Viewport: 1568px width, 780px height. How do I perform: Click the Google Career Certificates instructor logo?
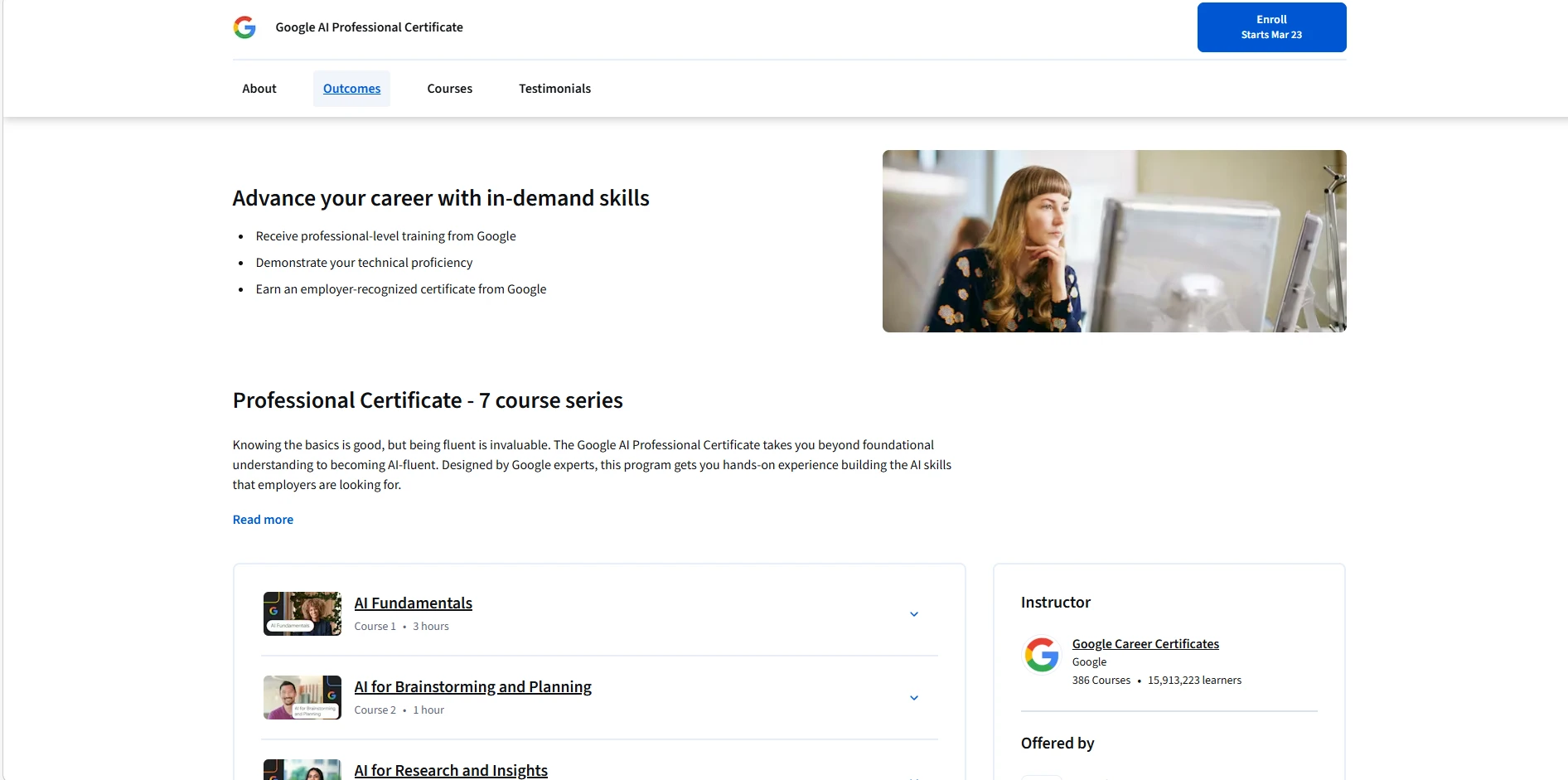1042,655
